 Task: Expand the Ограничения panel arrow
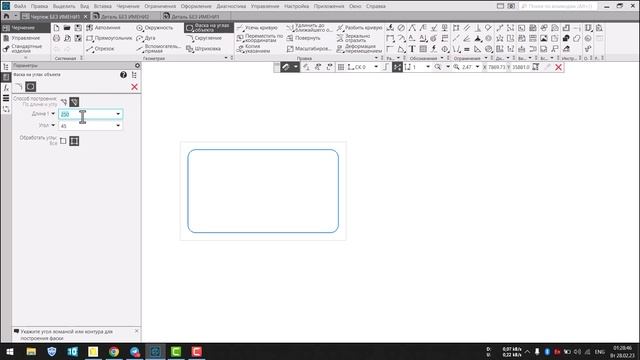point(486,58)
